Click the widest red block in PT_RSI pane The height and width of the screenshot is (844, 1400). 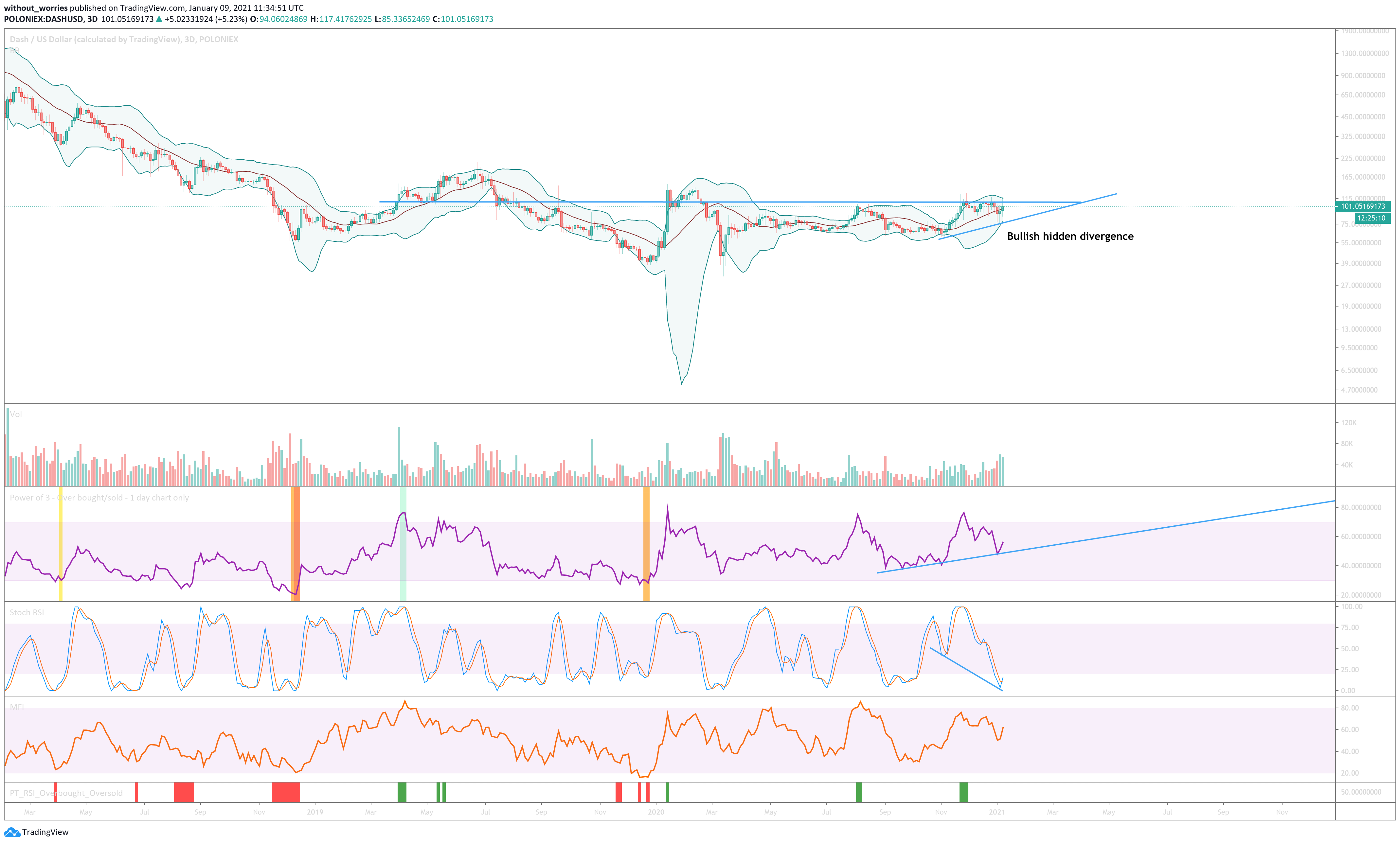[x=286, y=792]
